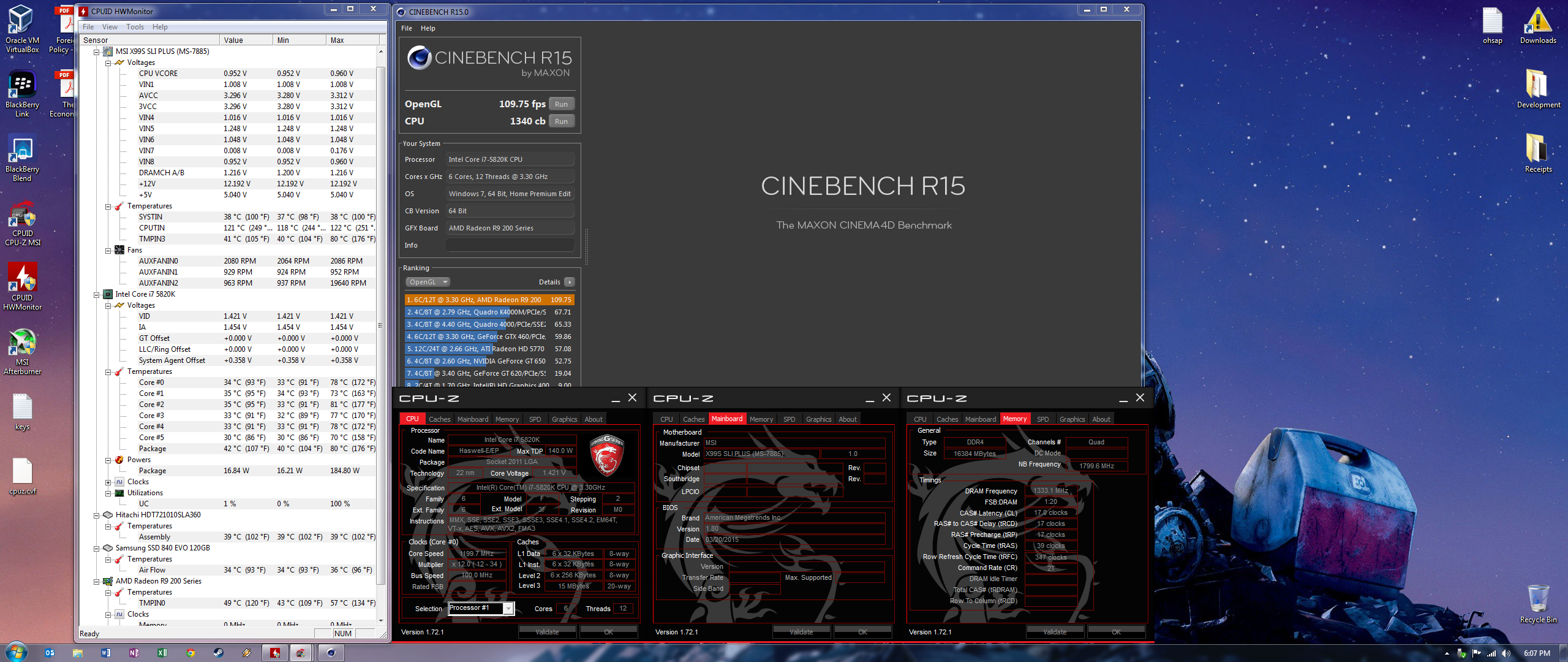
Task: Sort by the Sensor column header
Action: (149, 40)
